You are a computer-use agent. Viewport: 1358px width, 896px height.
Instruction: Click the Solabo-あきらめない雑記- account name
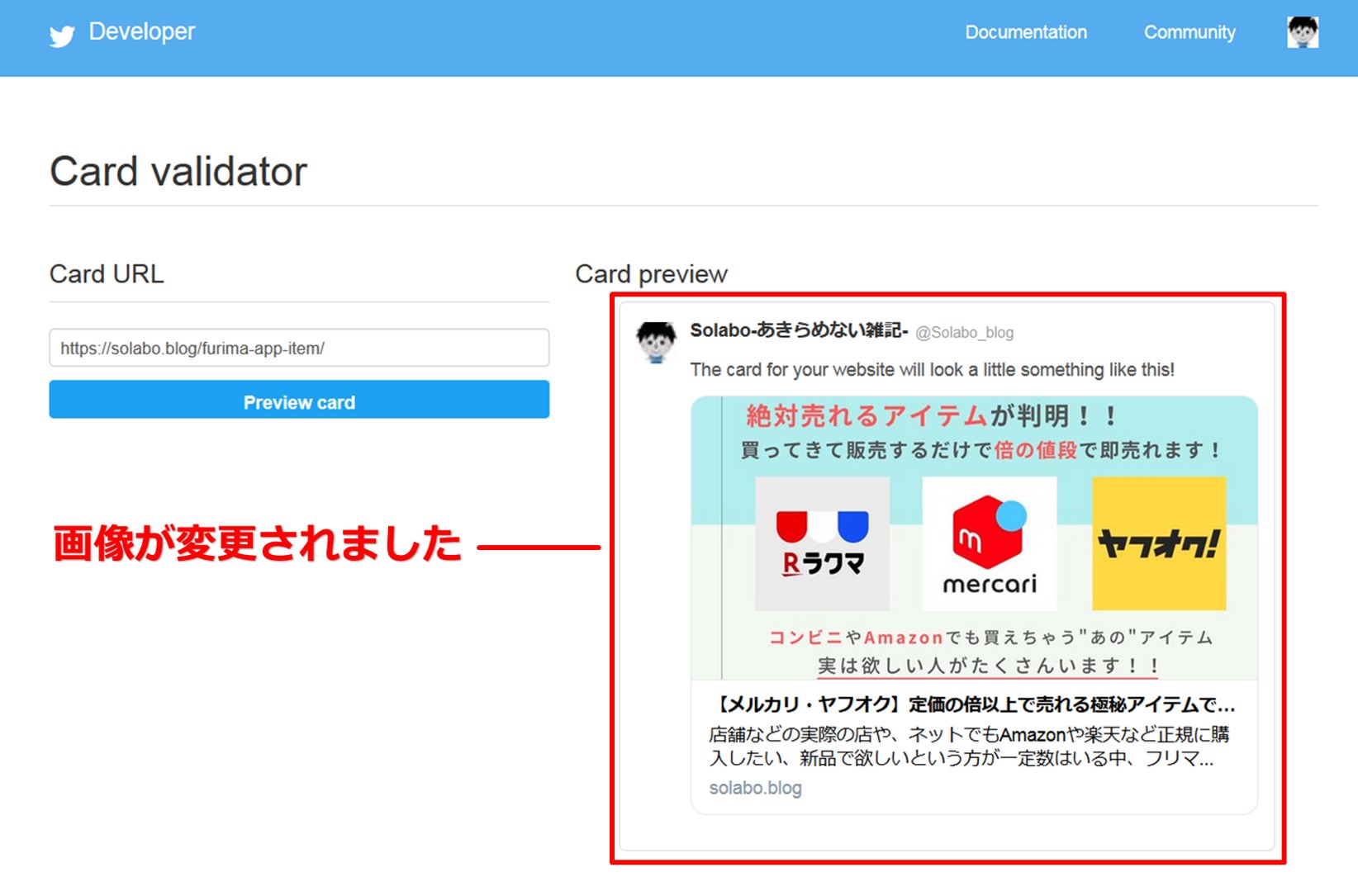click(799, 330)
